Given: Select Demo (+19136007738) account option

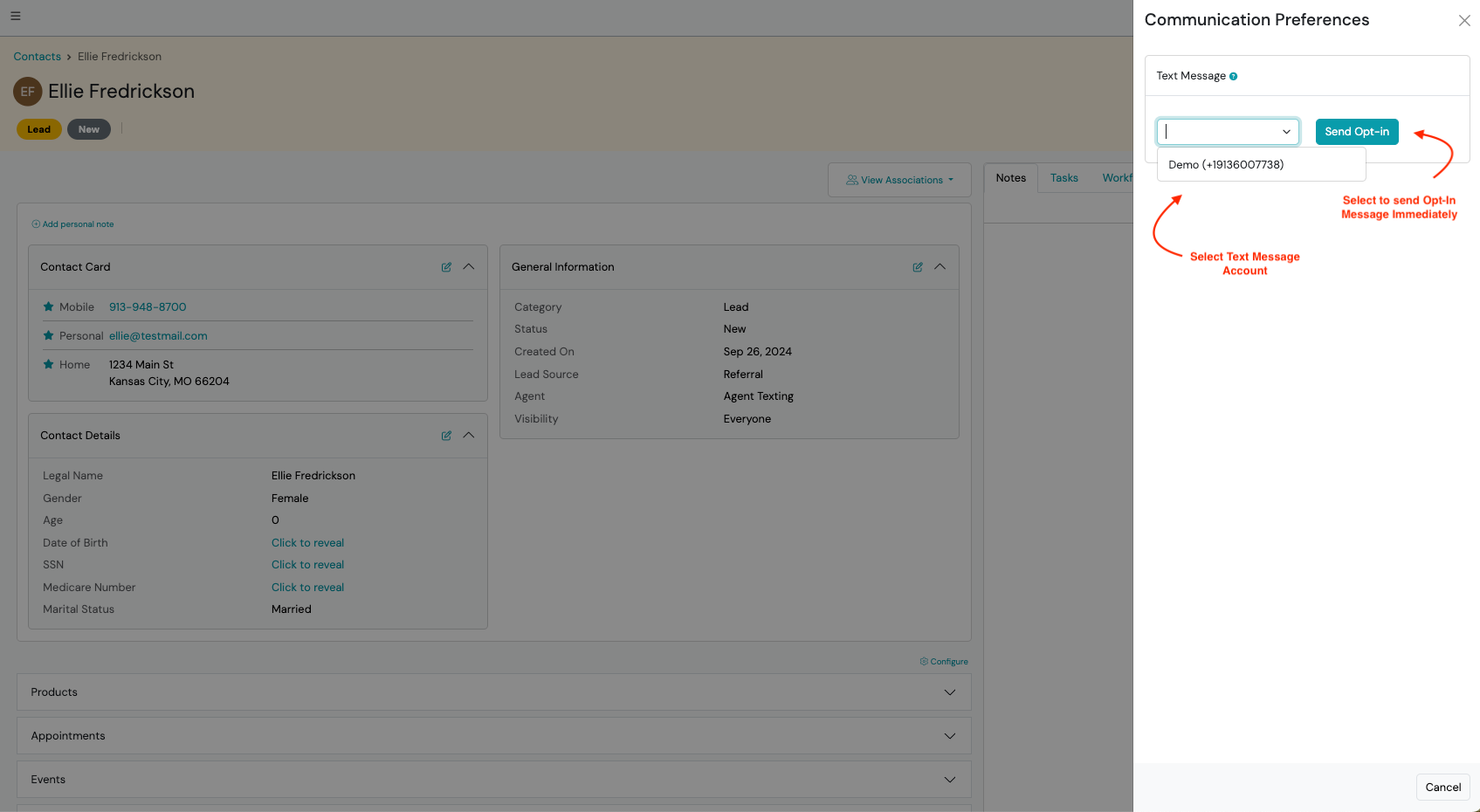Looking at the screenshot, I should click(1261, 164).
